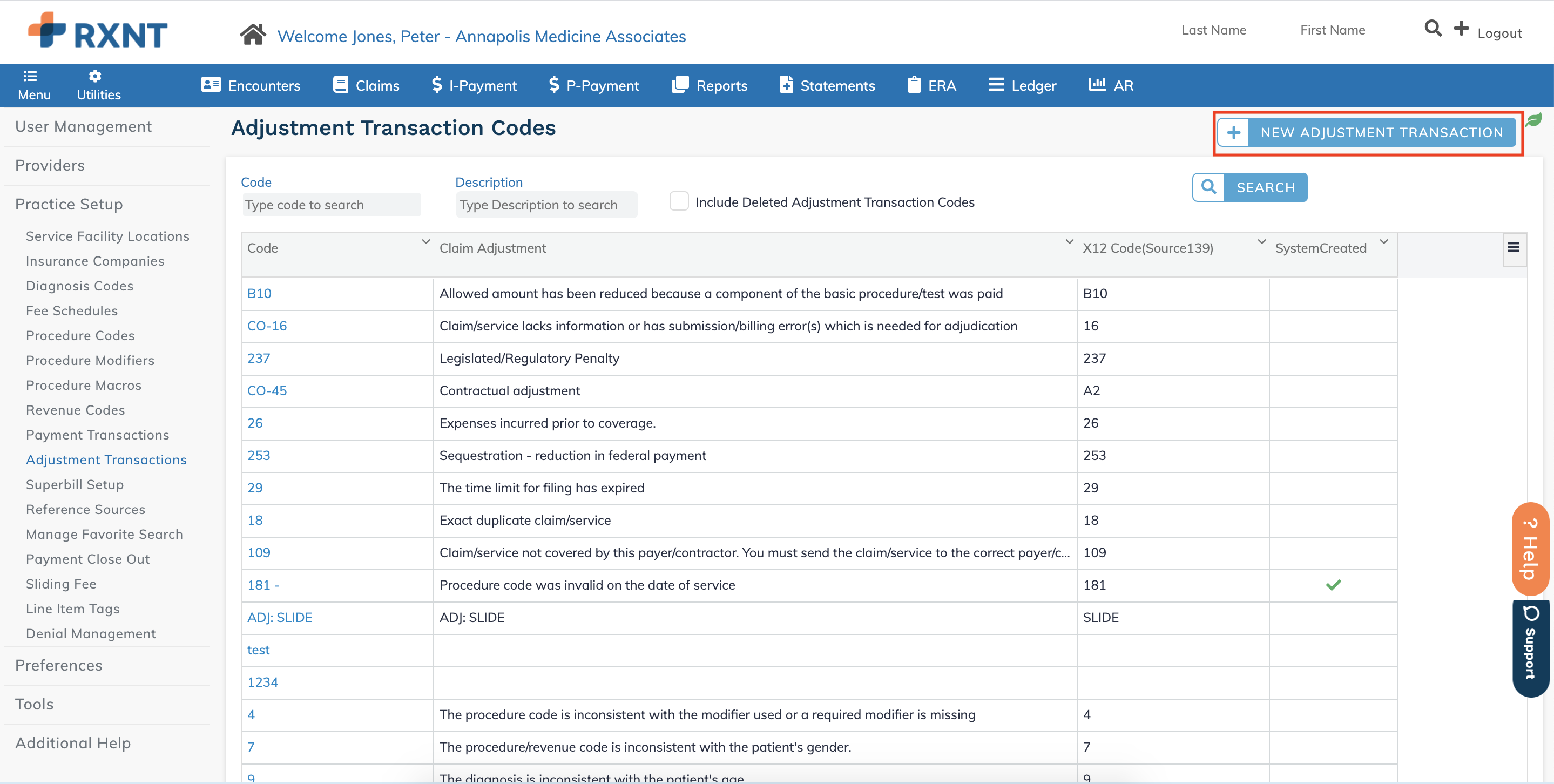Open Service Facility Locations
This screenshot has width=1554, height=784.
point(107,236)
